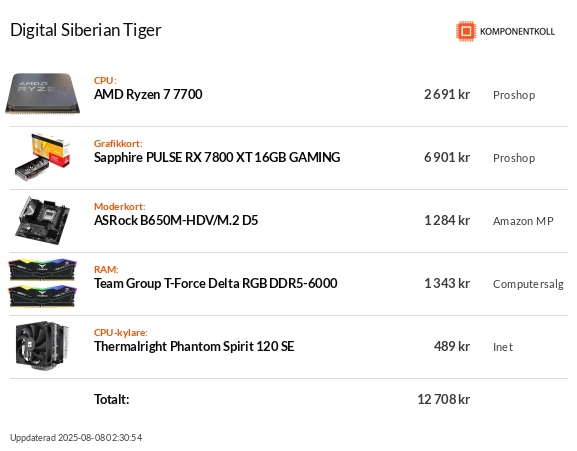The height and width of the screenshot is (451, 577).
Task: Open Team Group T-Force Delta RGB link
Action: (x=216, y=283)
